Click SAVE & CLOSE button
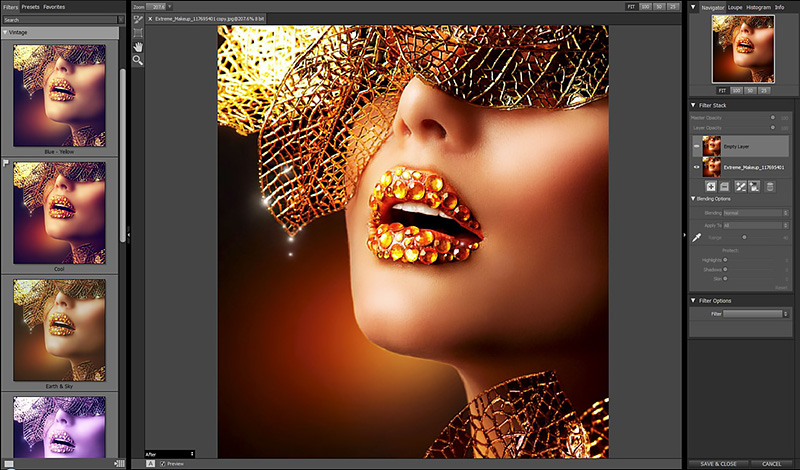800x470 pixels. (718, 464)
